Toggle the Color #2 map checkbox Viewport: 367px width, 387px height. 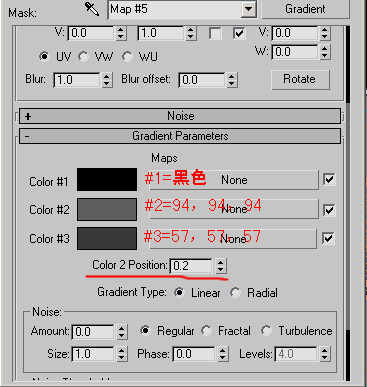pos(329,210)
